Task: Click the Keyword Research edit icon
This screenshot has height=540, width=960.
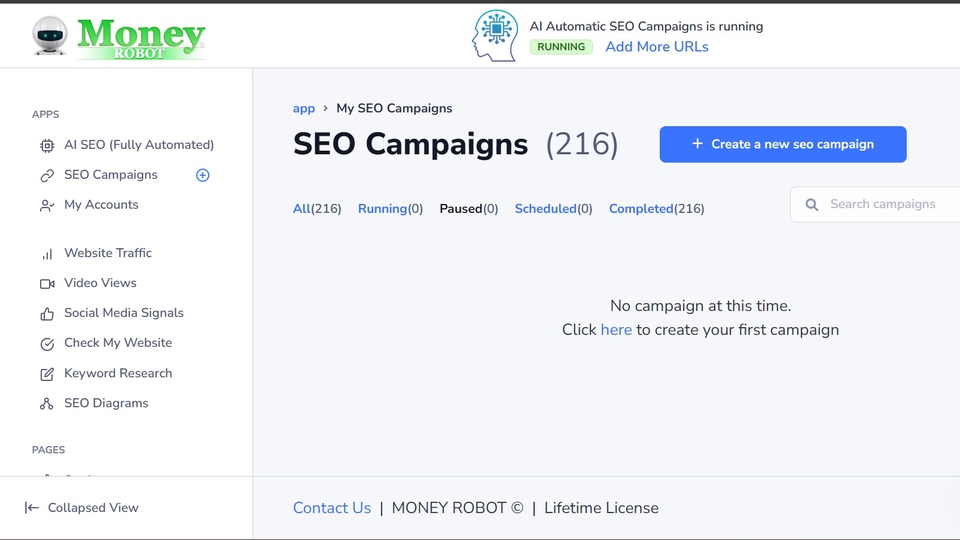Action: [x=47, y=374]
